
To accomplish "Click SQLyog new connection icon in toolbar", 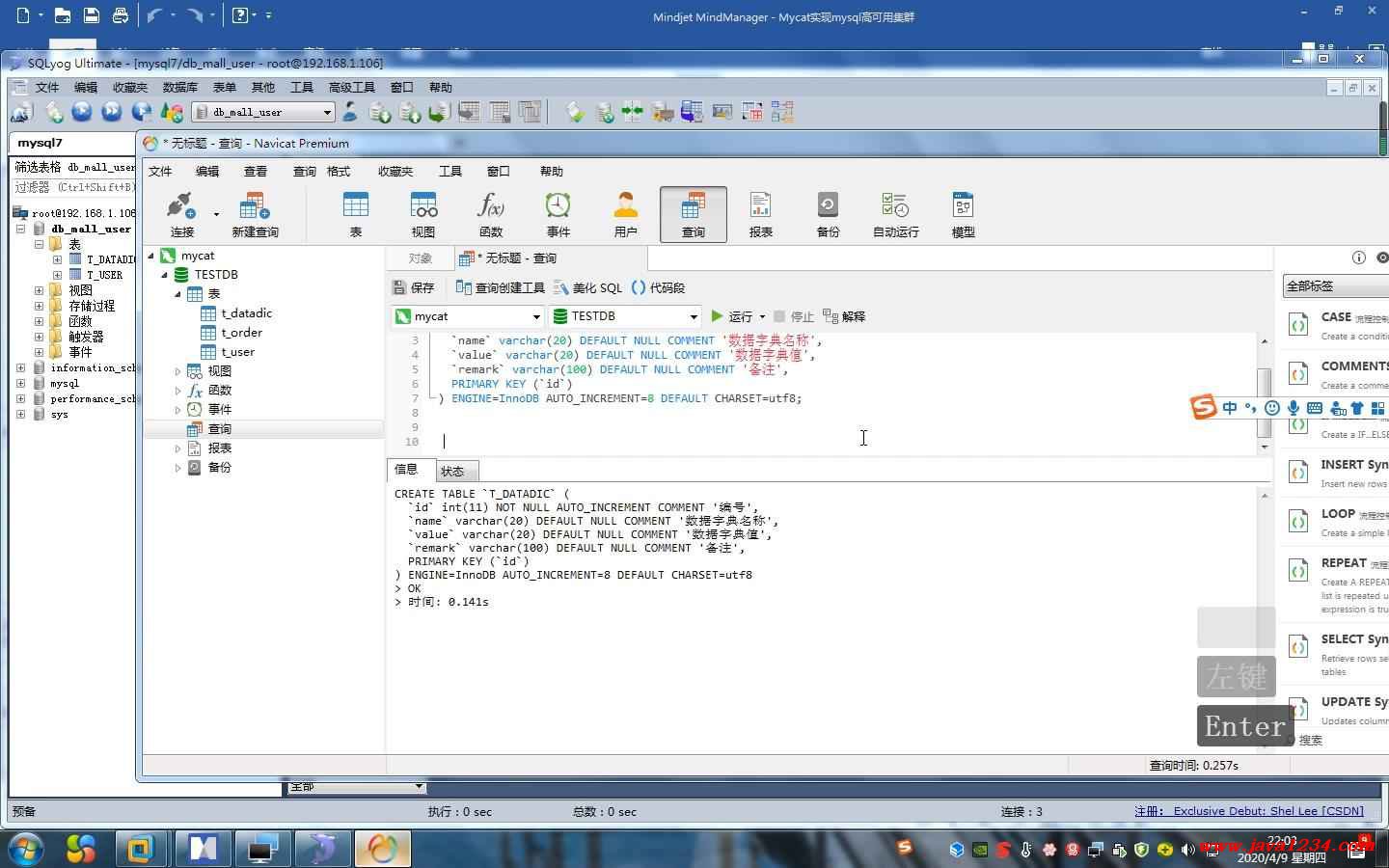I will click(21, 112).
